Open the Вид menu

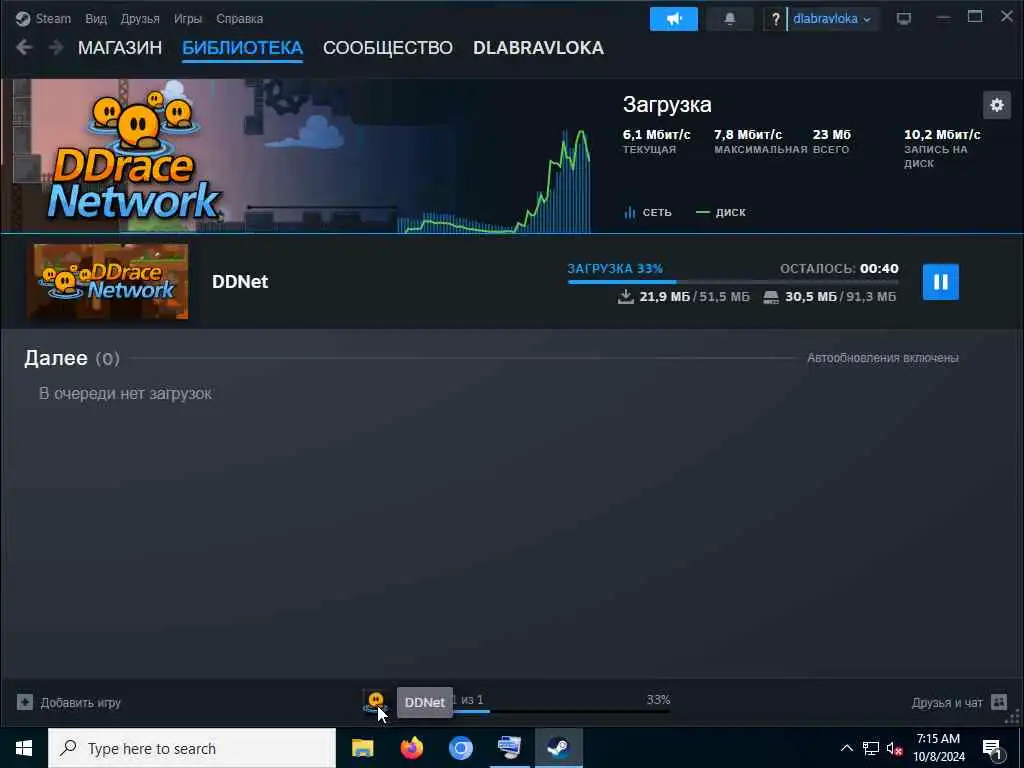coord(96,18)
